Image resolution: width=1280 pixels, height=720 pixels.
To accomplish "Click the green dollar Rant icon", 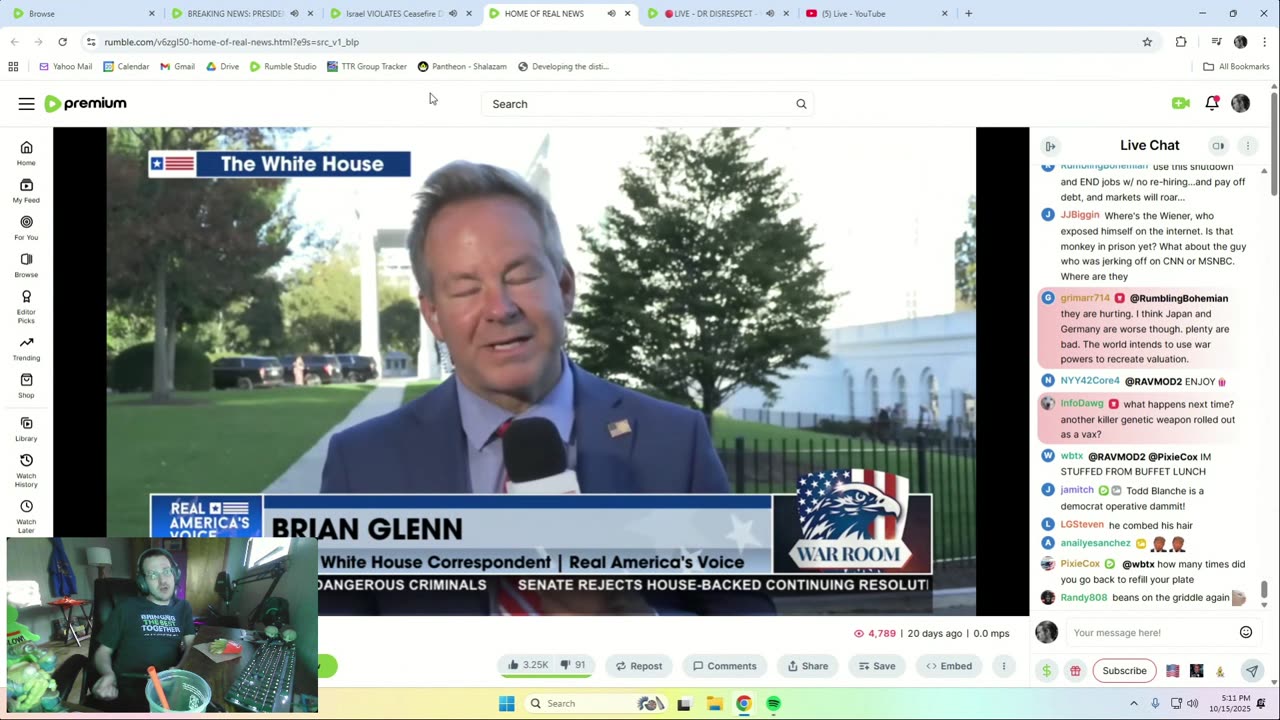I will (x=1047, y=671).
